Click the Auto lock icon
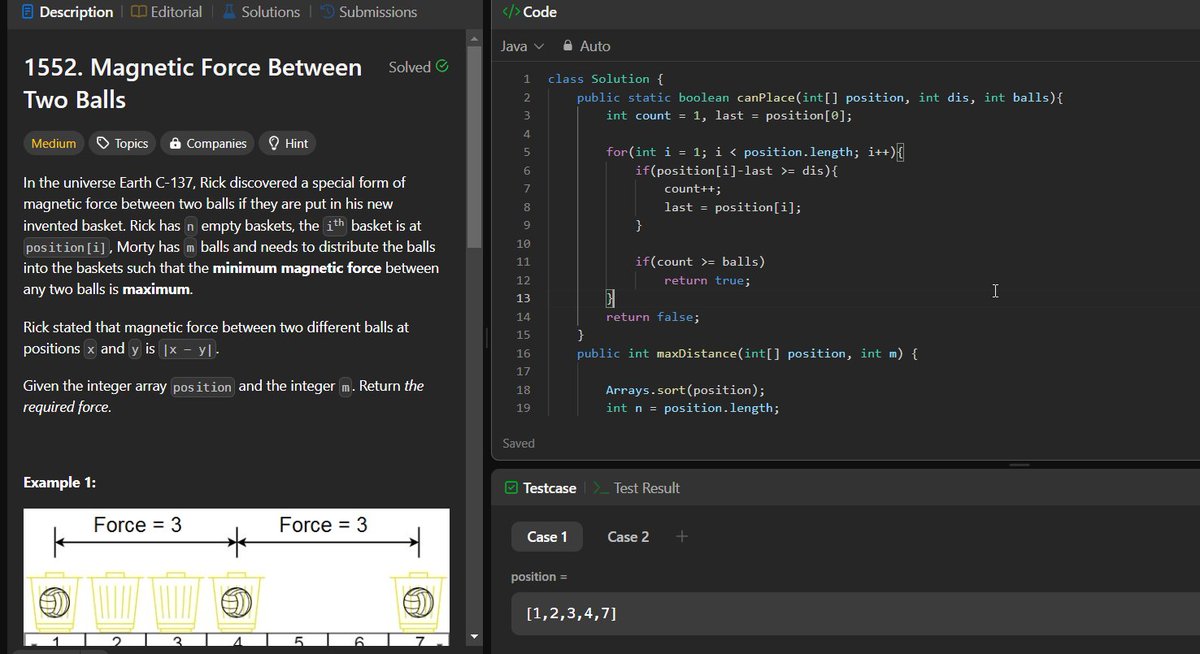 [x=566, y=46]
